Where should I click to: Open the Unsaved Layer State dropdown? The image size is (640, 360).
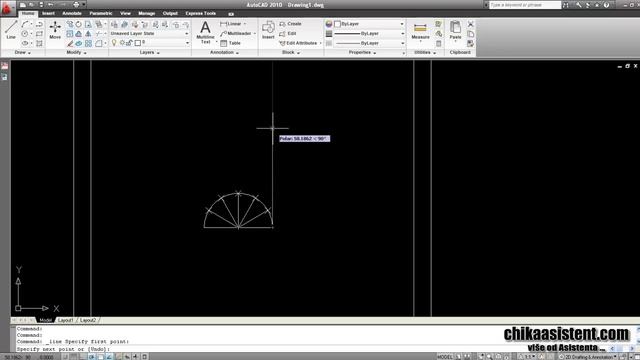click(x=149, y=33)
